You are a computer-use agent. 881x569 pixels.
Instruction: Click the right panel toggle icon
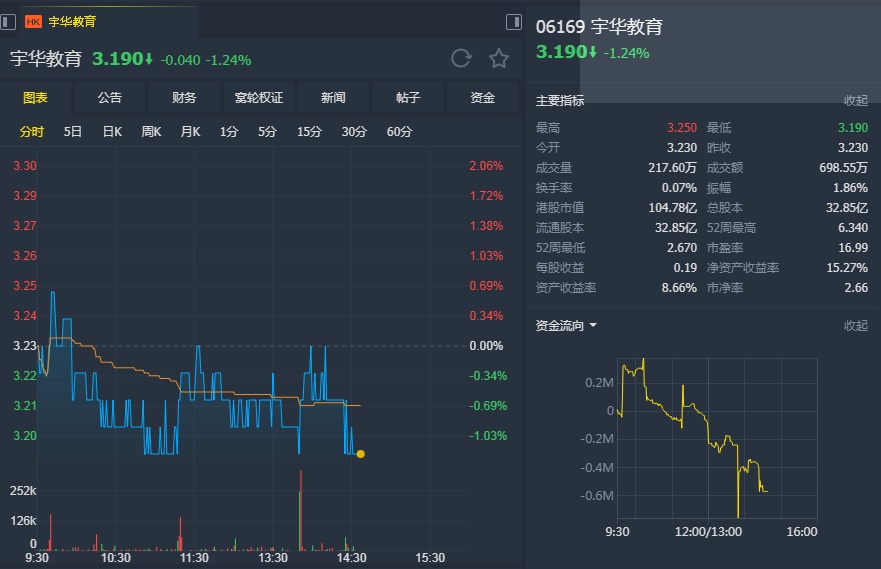click(514, 21)
